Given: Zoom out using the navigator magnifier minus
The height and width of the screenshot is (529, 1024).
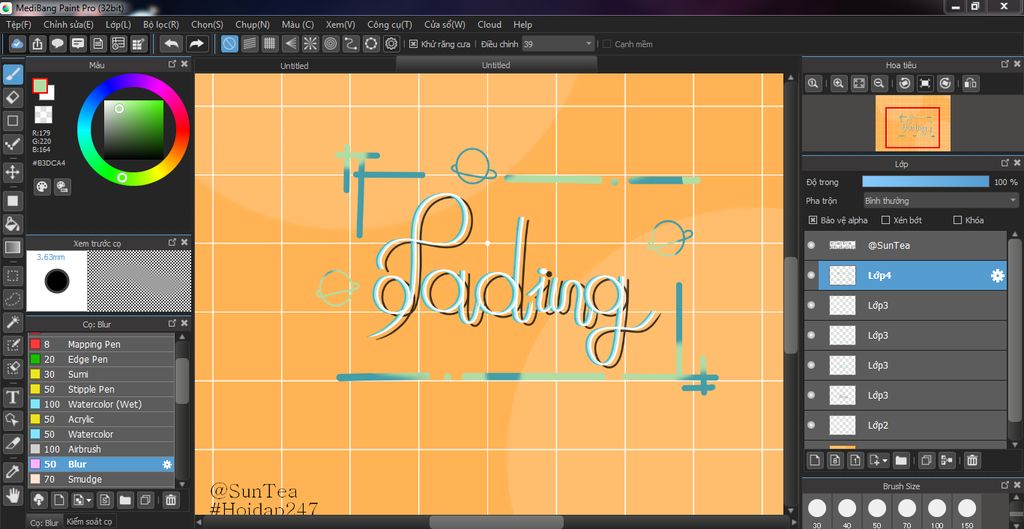Looking at the screenshot, I should click(x=879, y=84).
